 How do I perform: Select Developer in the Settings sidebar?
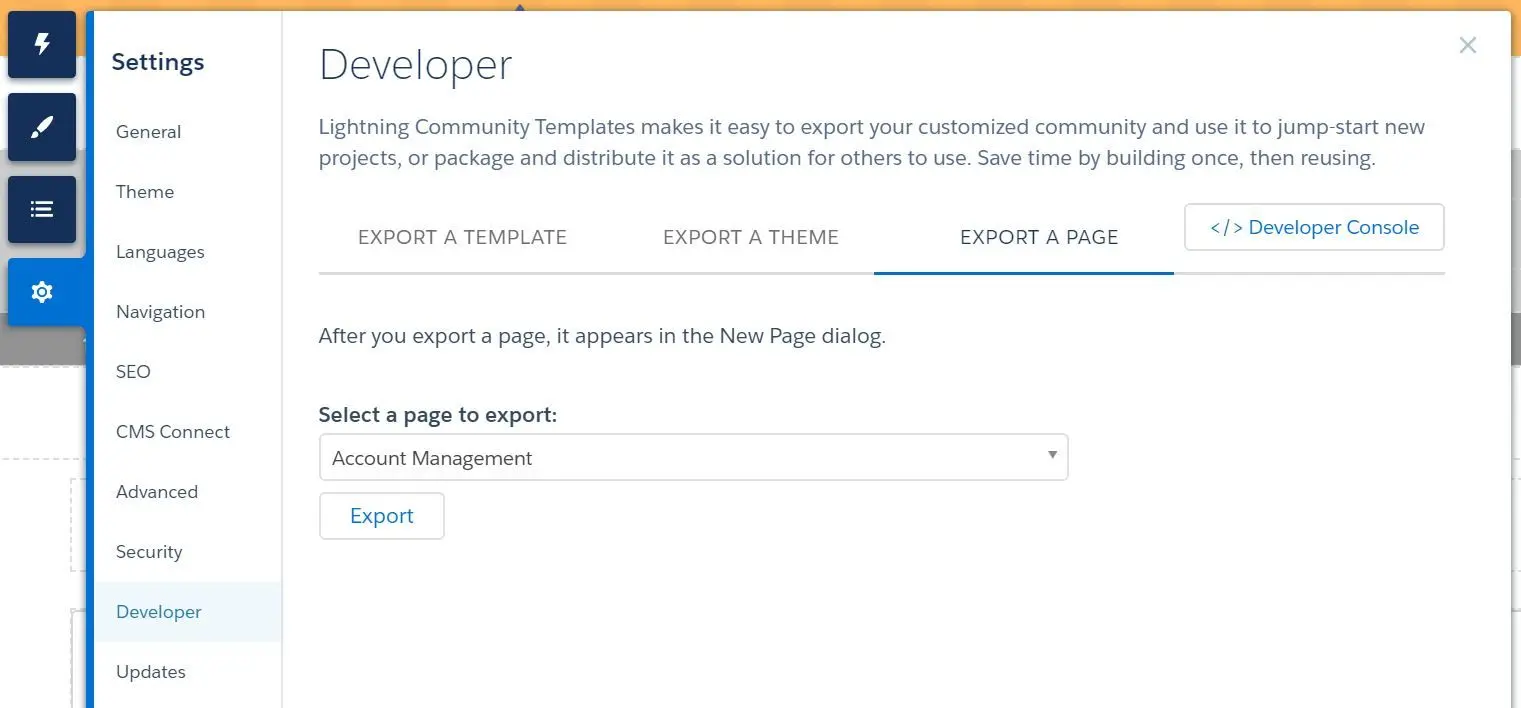tap(188, 612)
